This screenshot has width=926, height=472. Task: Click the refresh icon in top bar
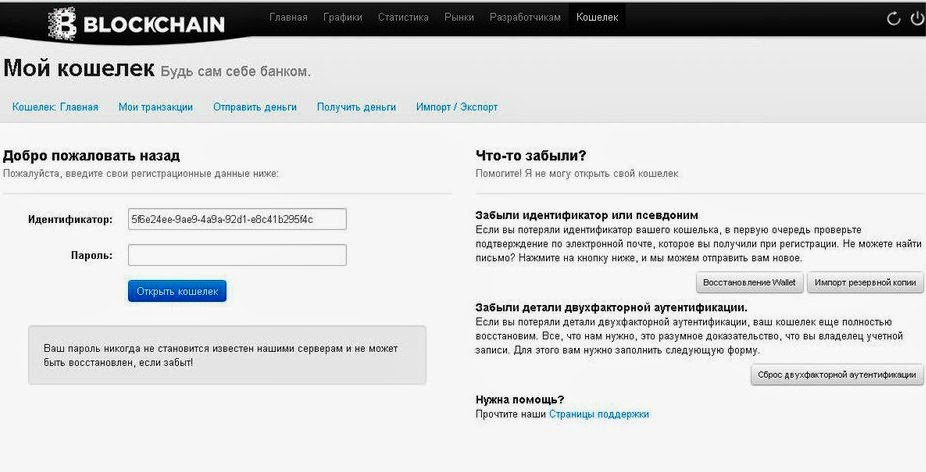click(894, 18)
